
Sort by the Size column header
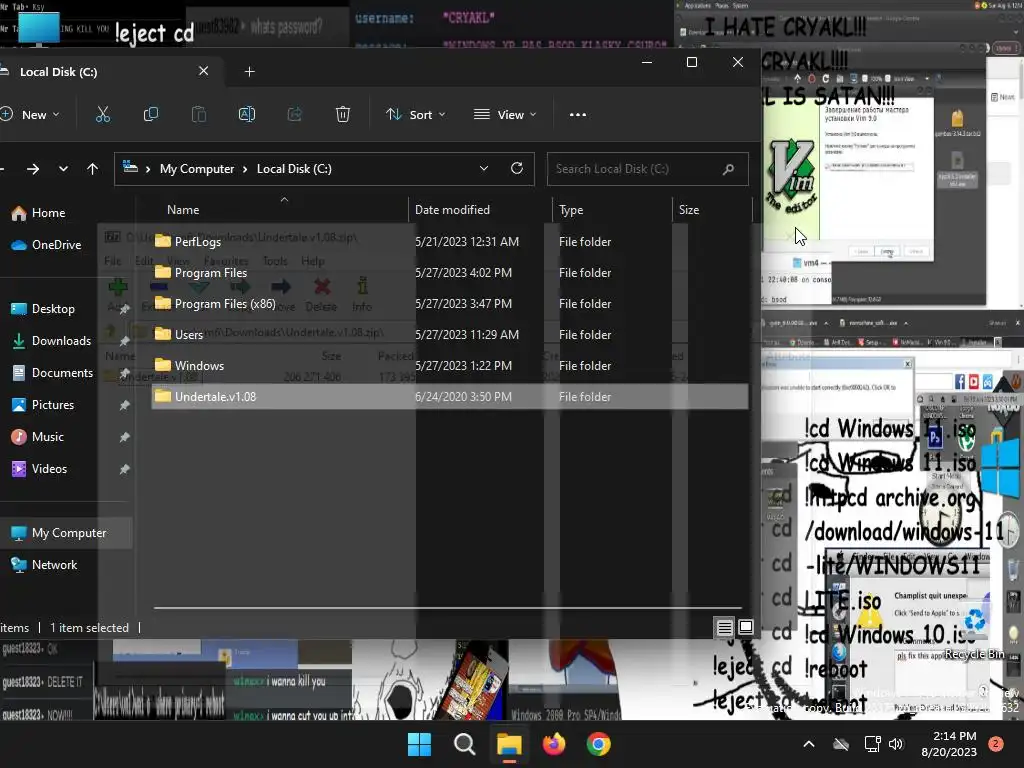(688, 210)
